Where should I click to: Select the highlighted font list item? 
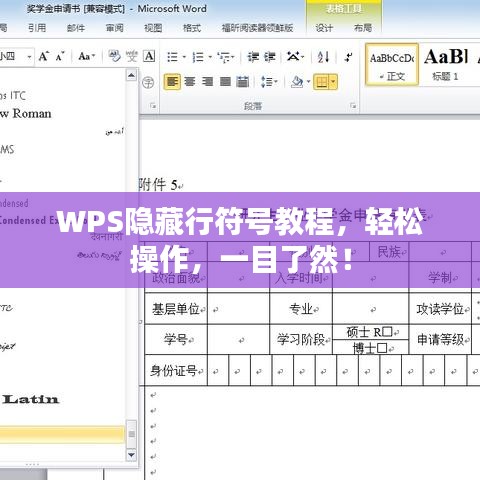click(62, 434)
